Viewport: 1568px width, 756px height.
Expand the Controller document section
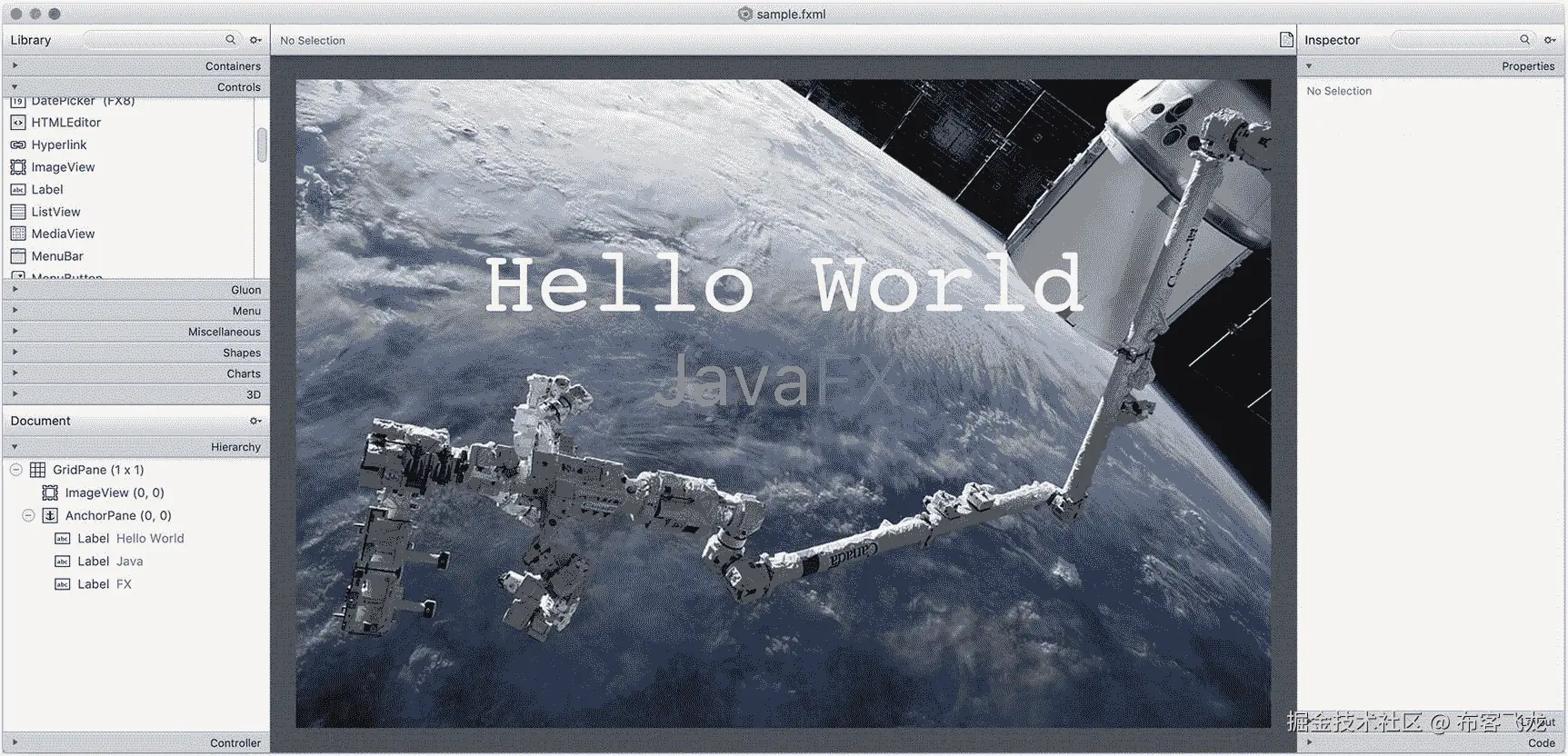point(15,742)
